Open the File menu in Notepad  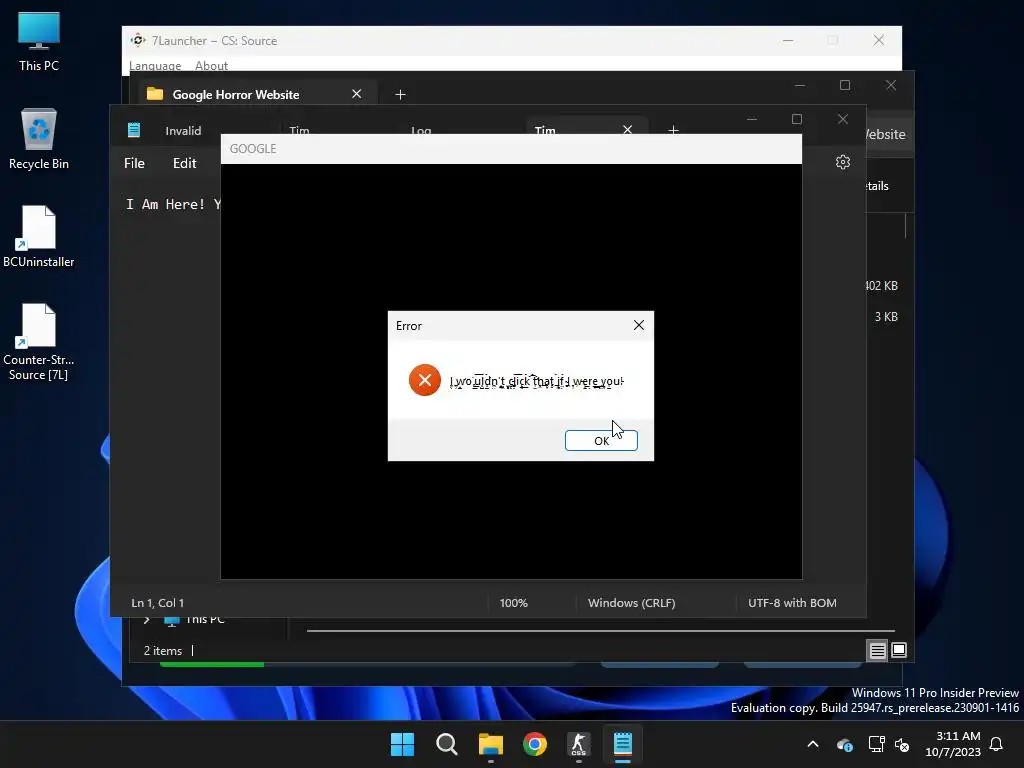pyautogui.click(x=135, y=163)
